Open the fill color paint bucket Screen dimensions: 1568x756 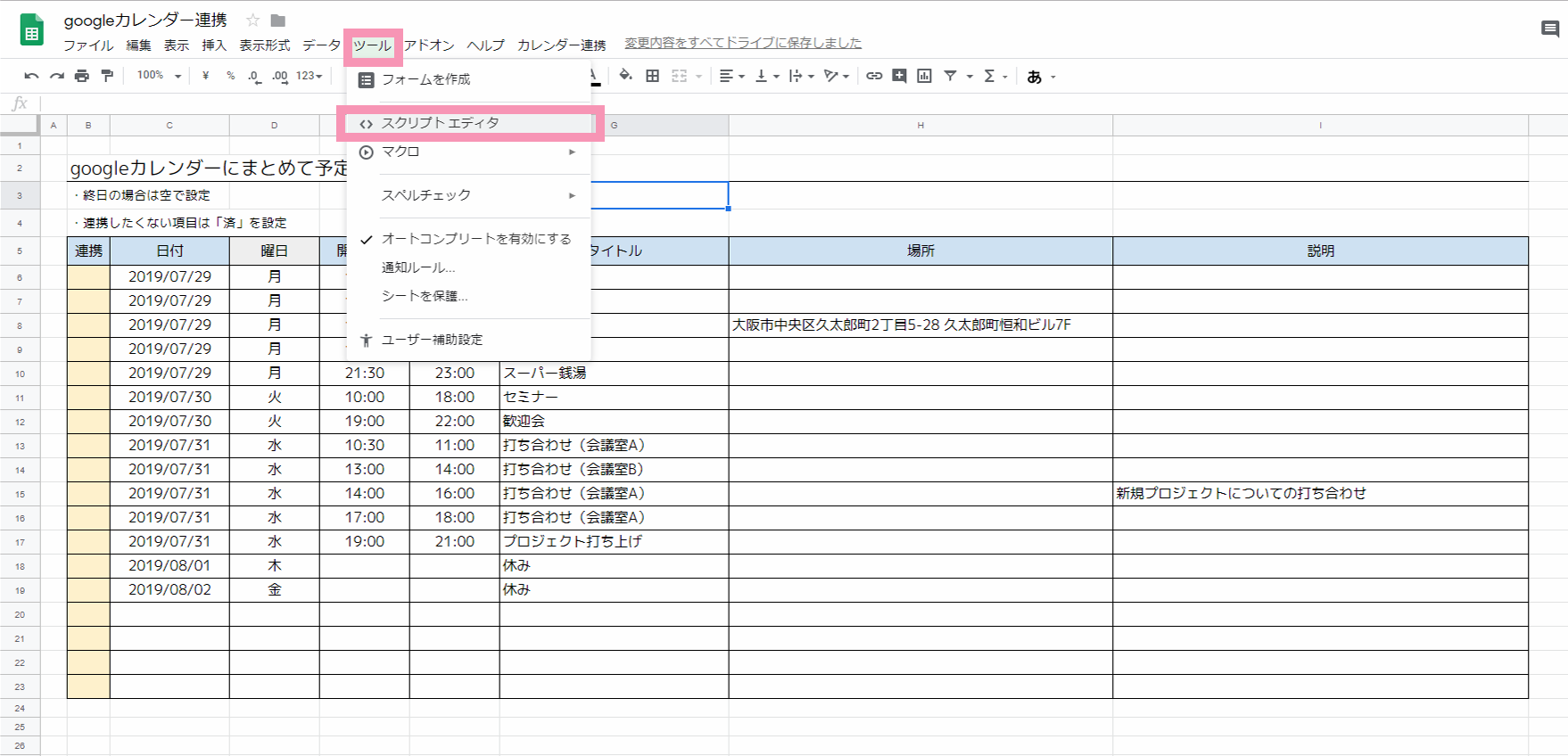click(626, 76)
